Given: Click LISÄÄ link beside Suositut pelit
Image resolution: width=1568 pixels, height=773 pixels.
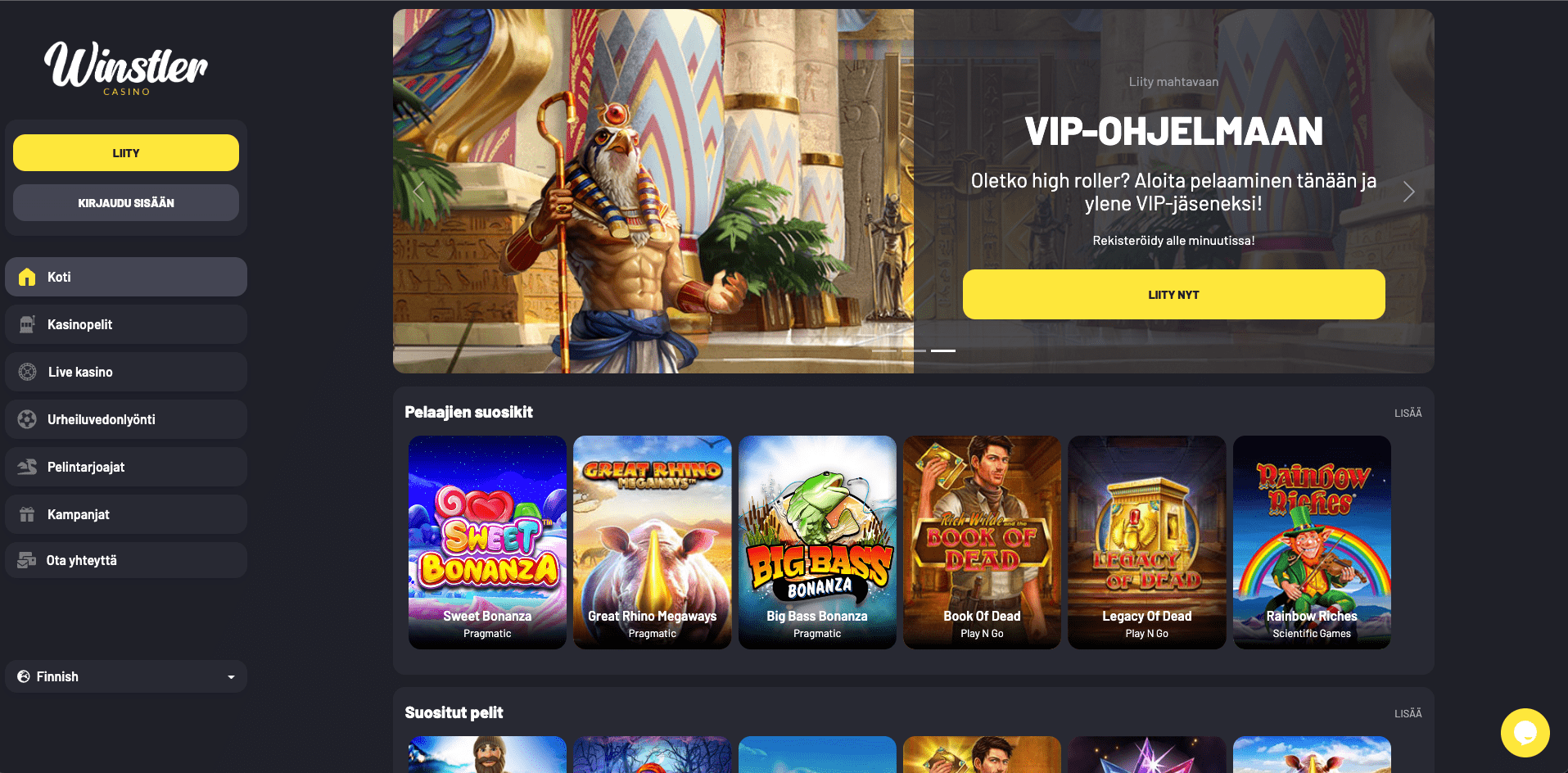Looking at the screenshot, I should (1408, 713).
